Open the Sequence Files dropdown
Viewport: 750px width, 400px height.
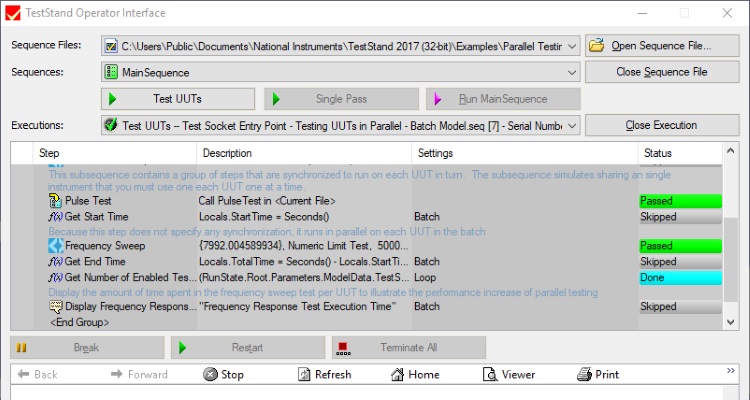pyautogui.click(x=572, y=46)
